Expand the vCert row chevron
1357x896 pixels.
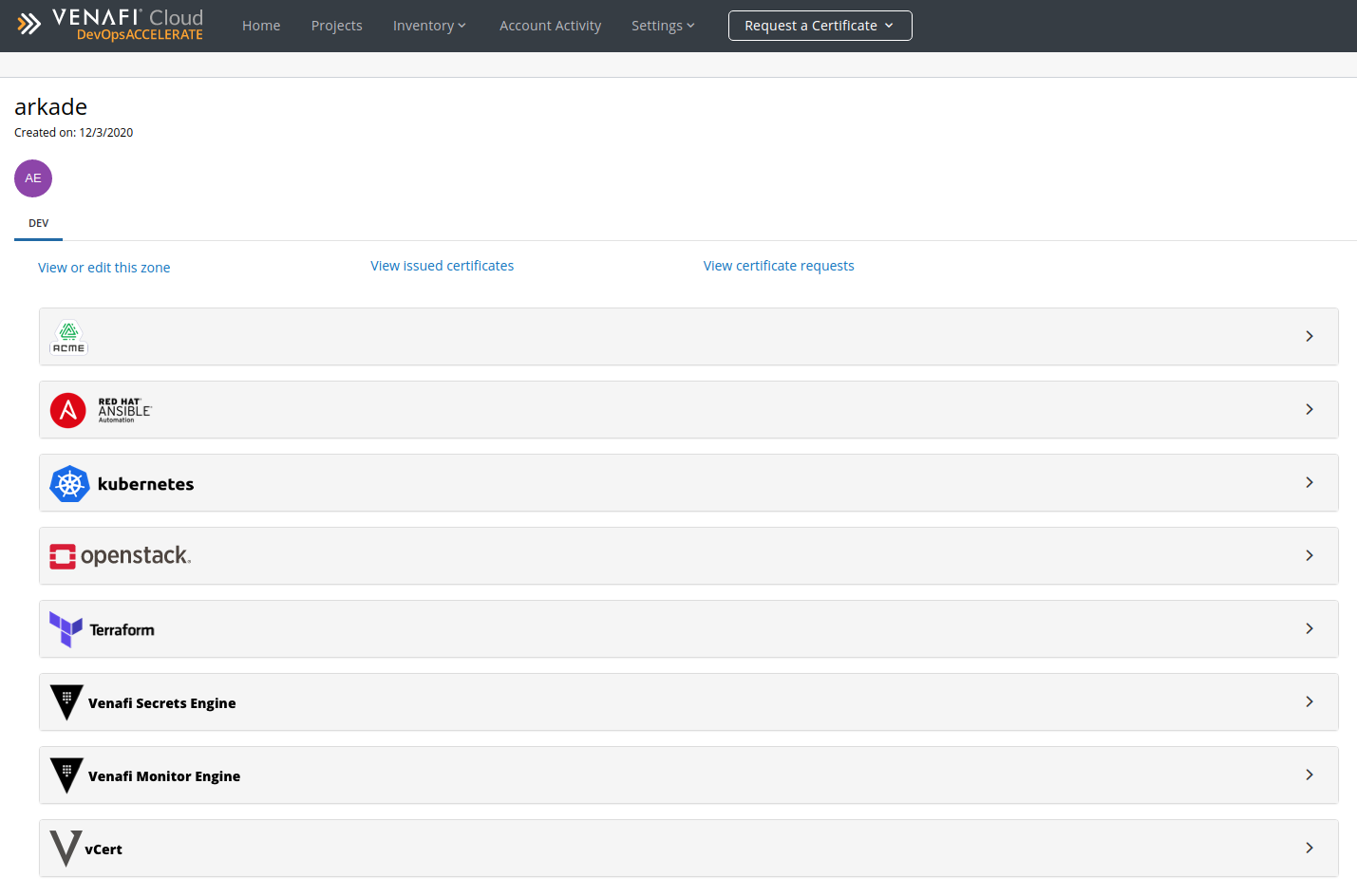coord(1310,848)
